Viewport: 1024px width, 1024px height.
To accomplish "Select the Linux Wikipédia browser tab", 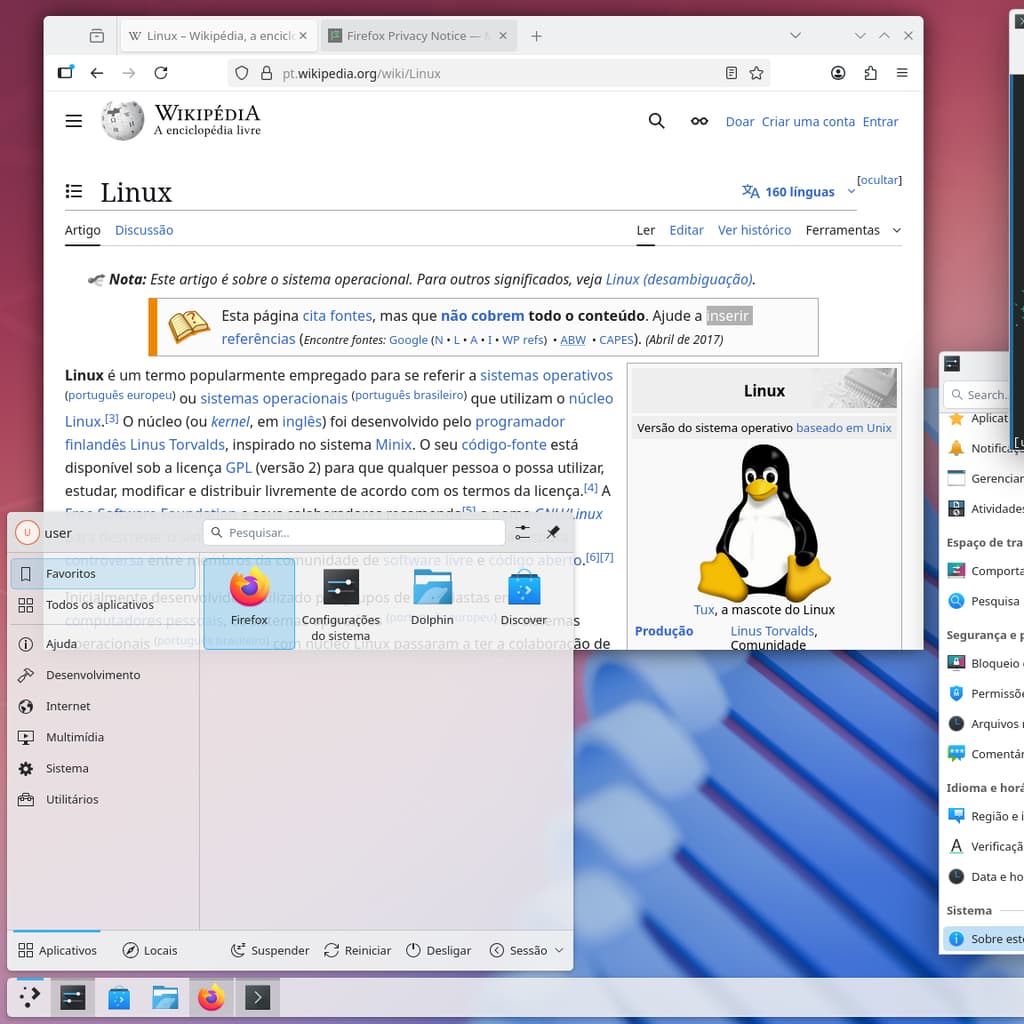I will 219,36.
